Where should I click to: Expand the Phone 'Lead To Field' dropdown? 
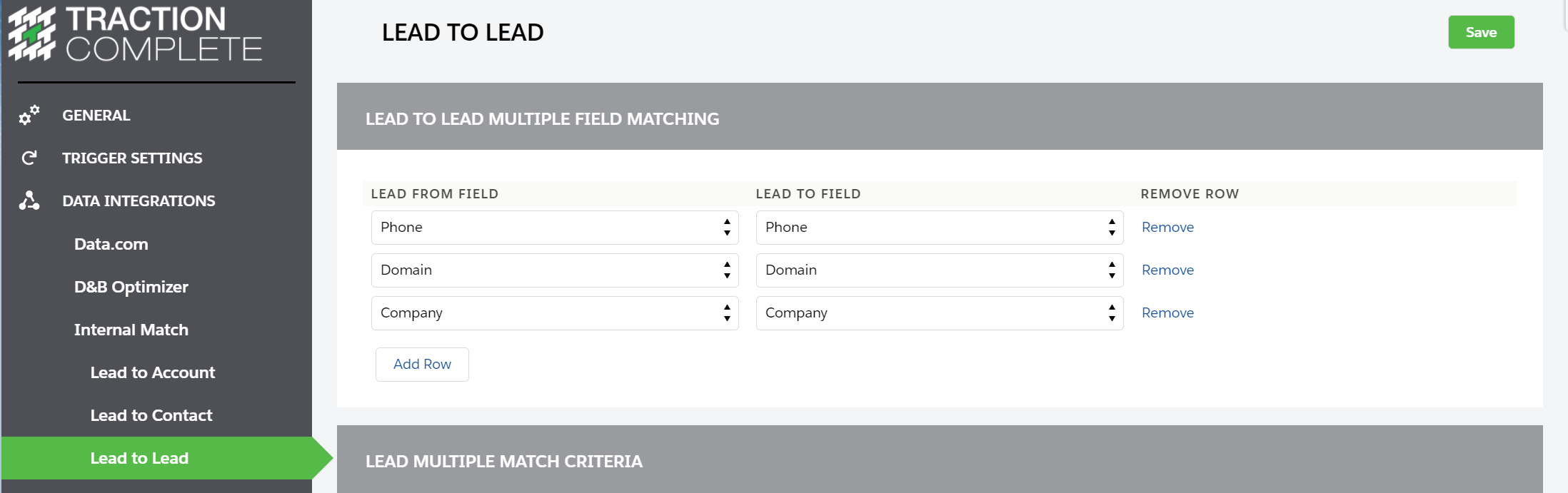[939, 228]
